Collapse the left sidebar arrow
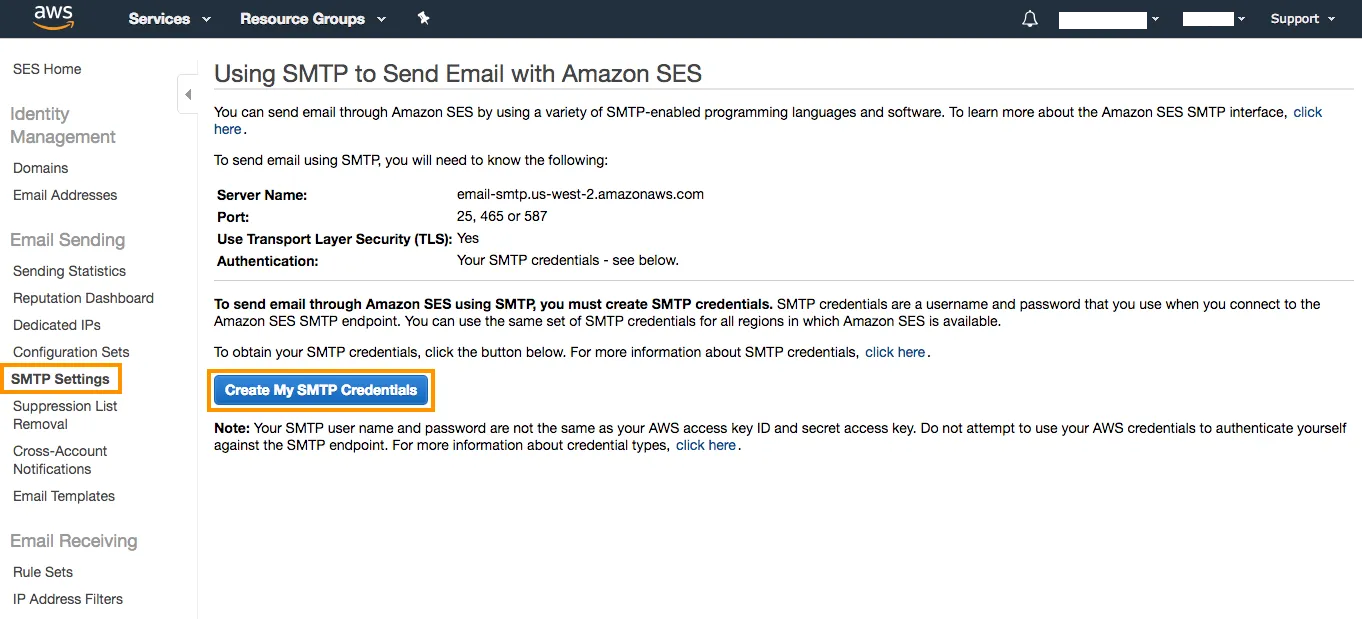Image resolution: width=1362 pixels, height=619 pixels. (x=188, y=95)
